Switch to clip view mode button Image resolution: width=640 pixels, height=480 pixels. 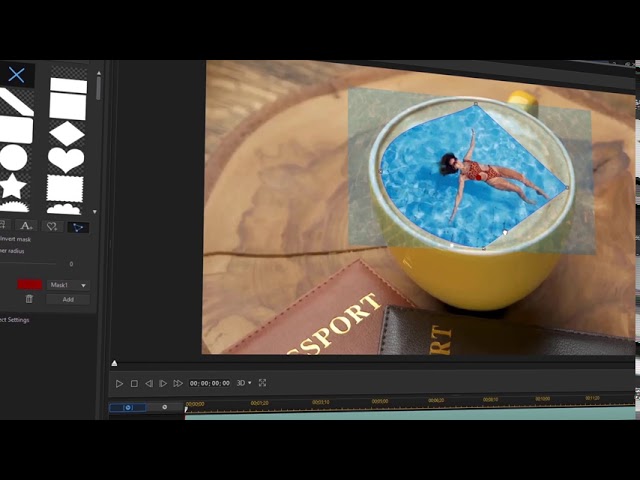click(x=128, y=407)
